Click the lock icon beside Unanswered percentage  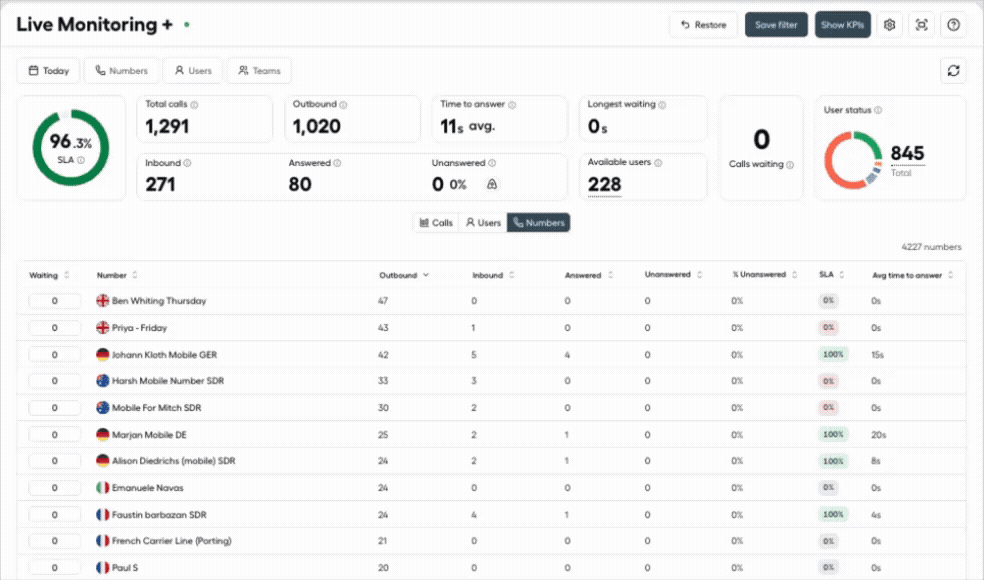[492, 184]
